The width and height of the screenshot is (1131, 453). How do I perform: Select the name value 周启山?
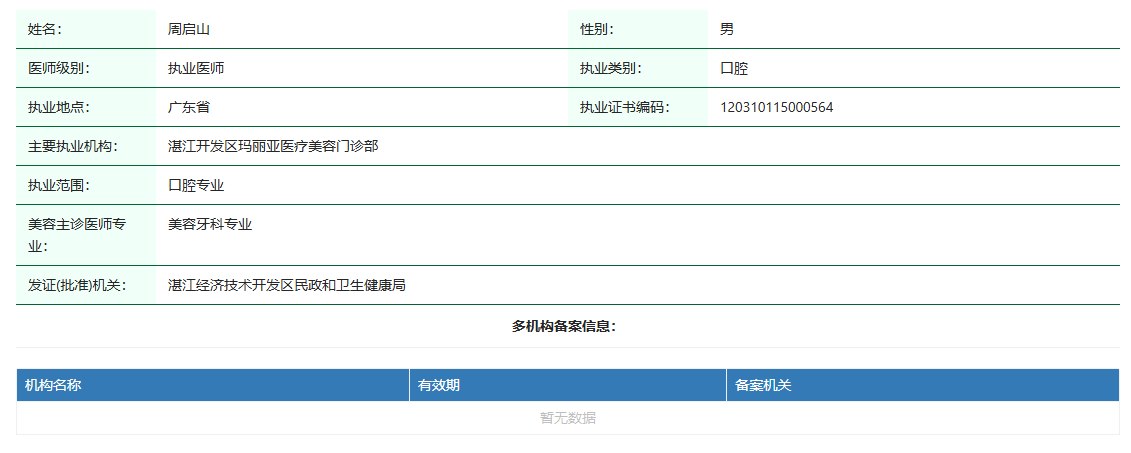(188, 30)
